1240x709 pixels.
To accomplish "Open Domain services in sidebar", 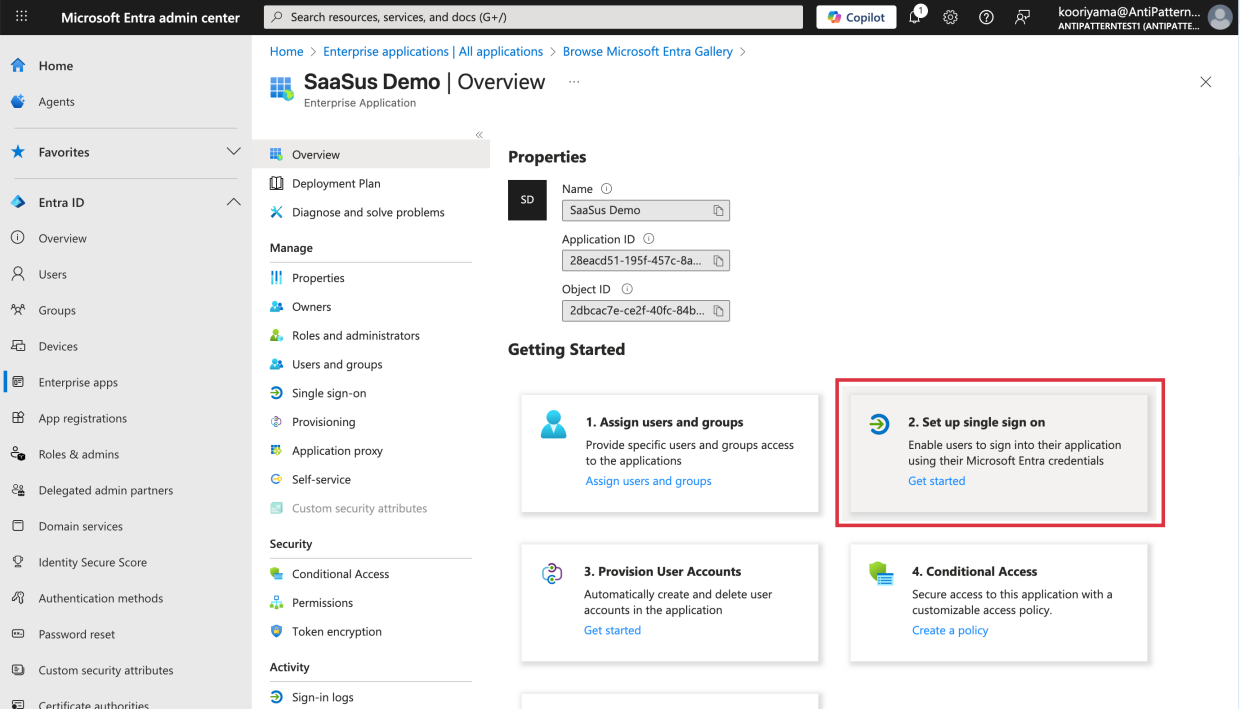I will [x=80, y=526].
